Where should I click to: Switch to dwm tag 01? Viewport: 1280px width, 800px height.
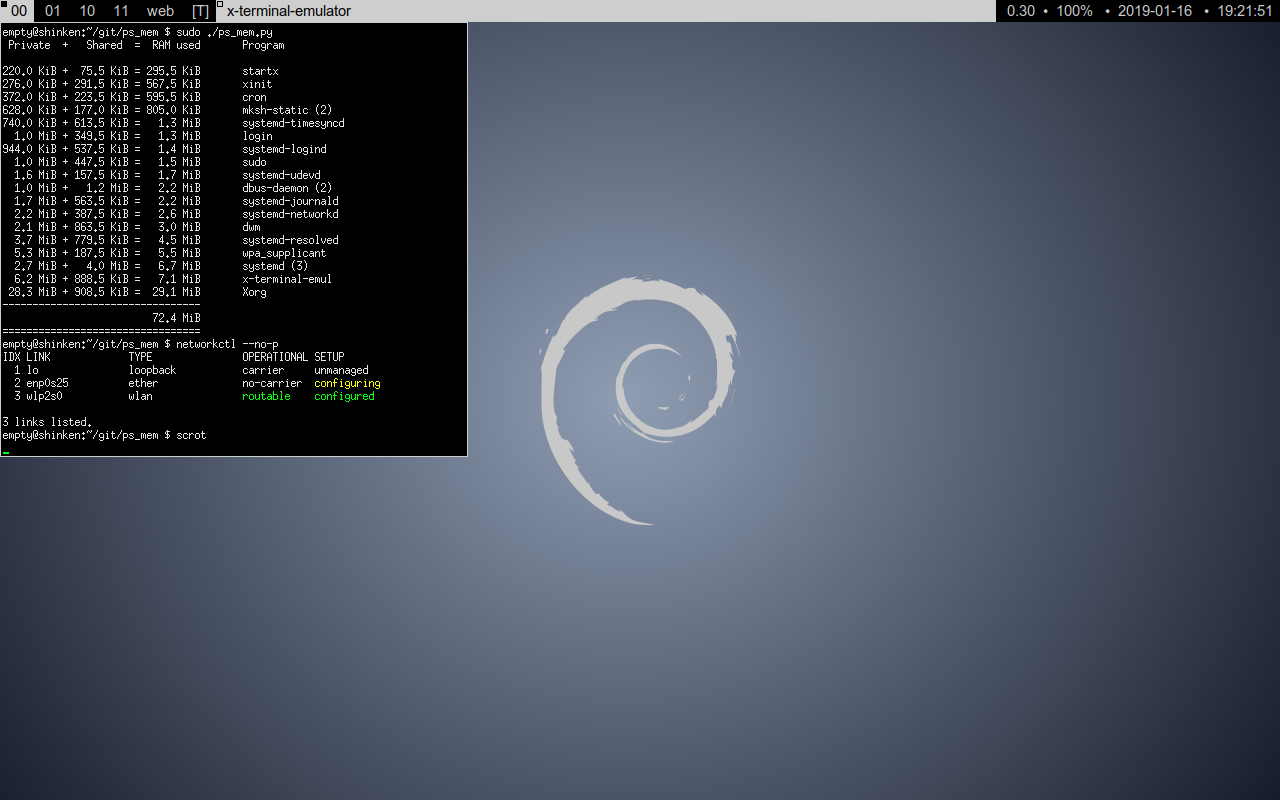point(53,11)
